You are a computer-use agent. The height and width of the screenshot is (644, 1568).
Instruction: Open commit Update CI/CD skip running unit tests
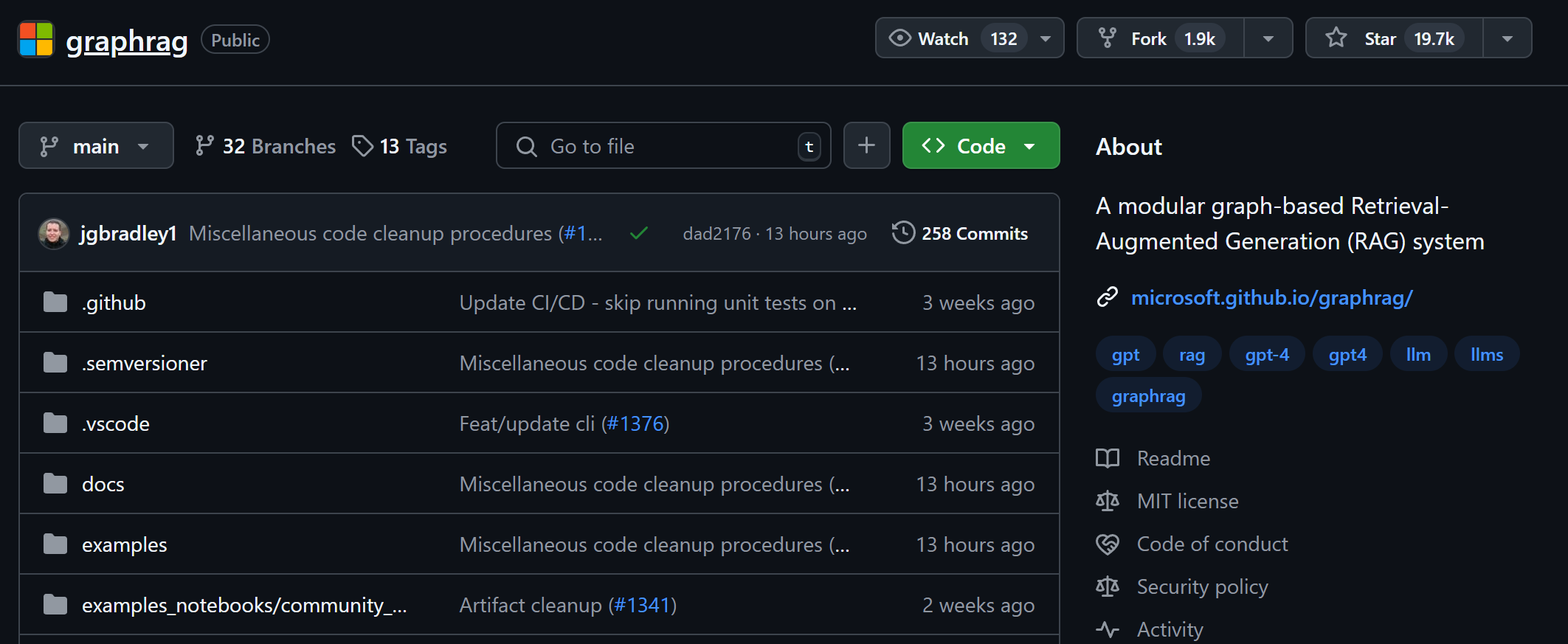coord(658,303)
